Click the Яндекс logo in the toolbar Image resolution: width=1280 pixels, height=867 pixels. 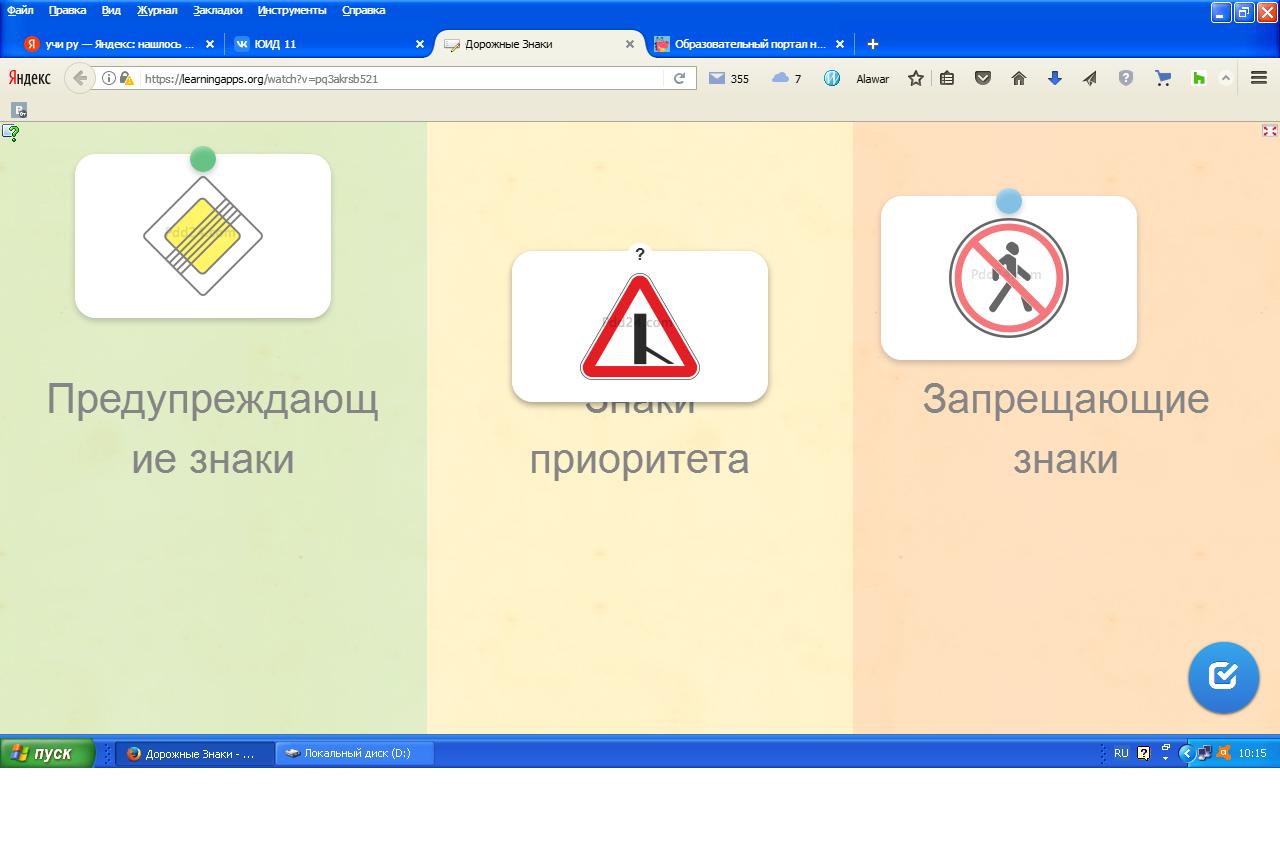point(29,78)
